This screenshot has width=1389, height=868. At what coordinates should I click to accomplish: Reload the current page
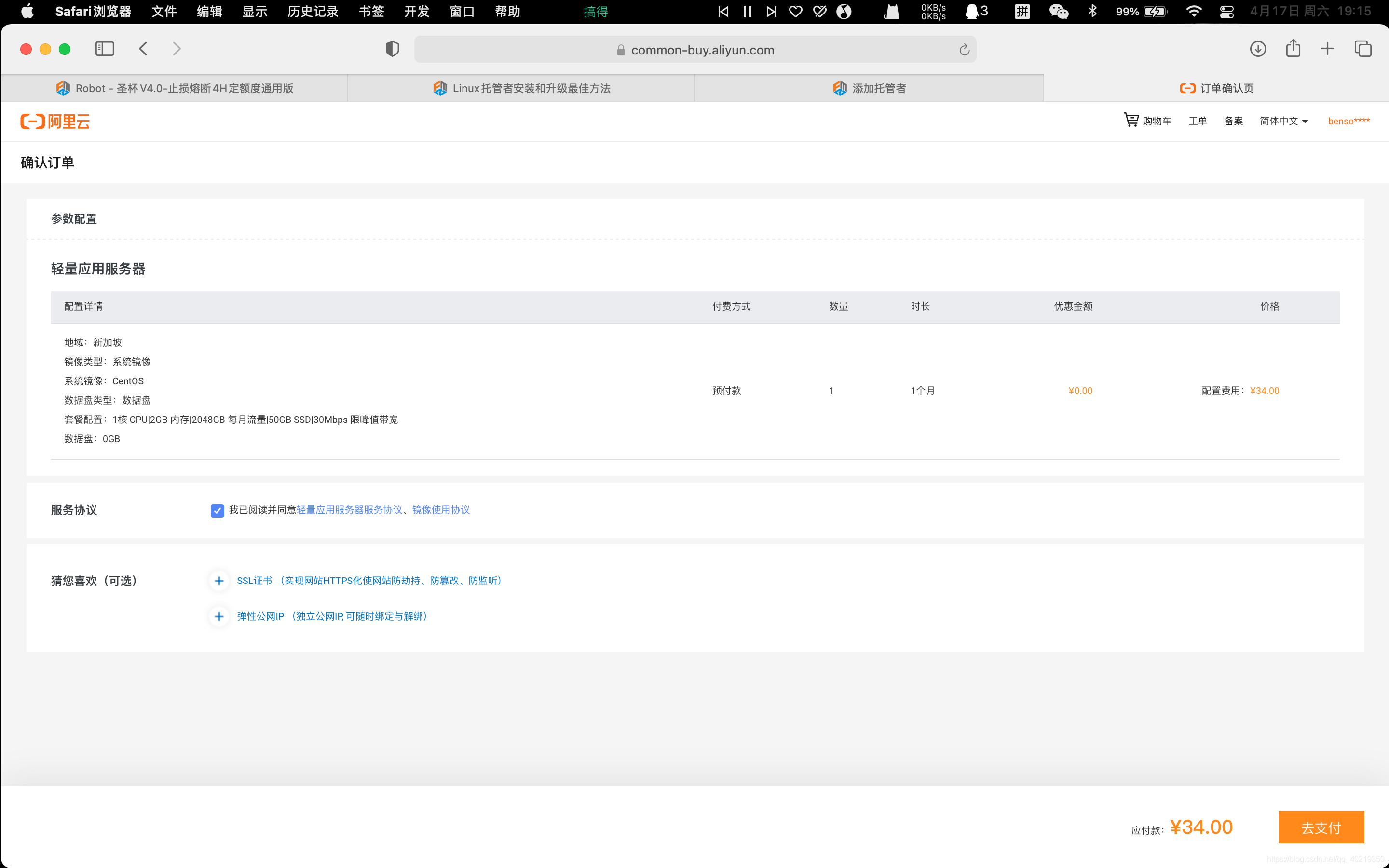964,50
